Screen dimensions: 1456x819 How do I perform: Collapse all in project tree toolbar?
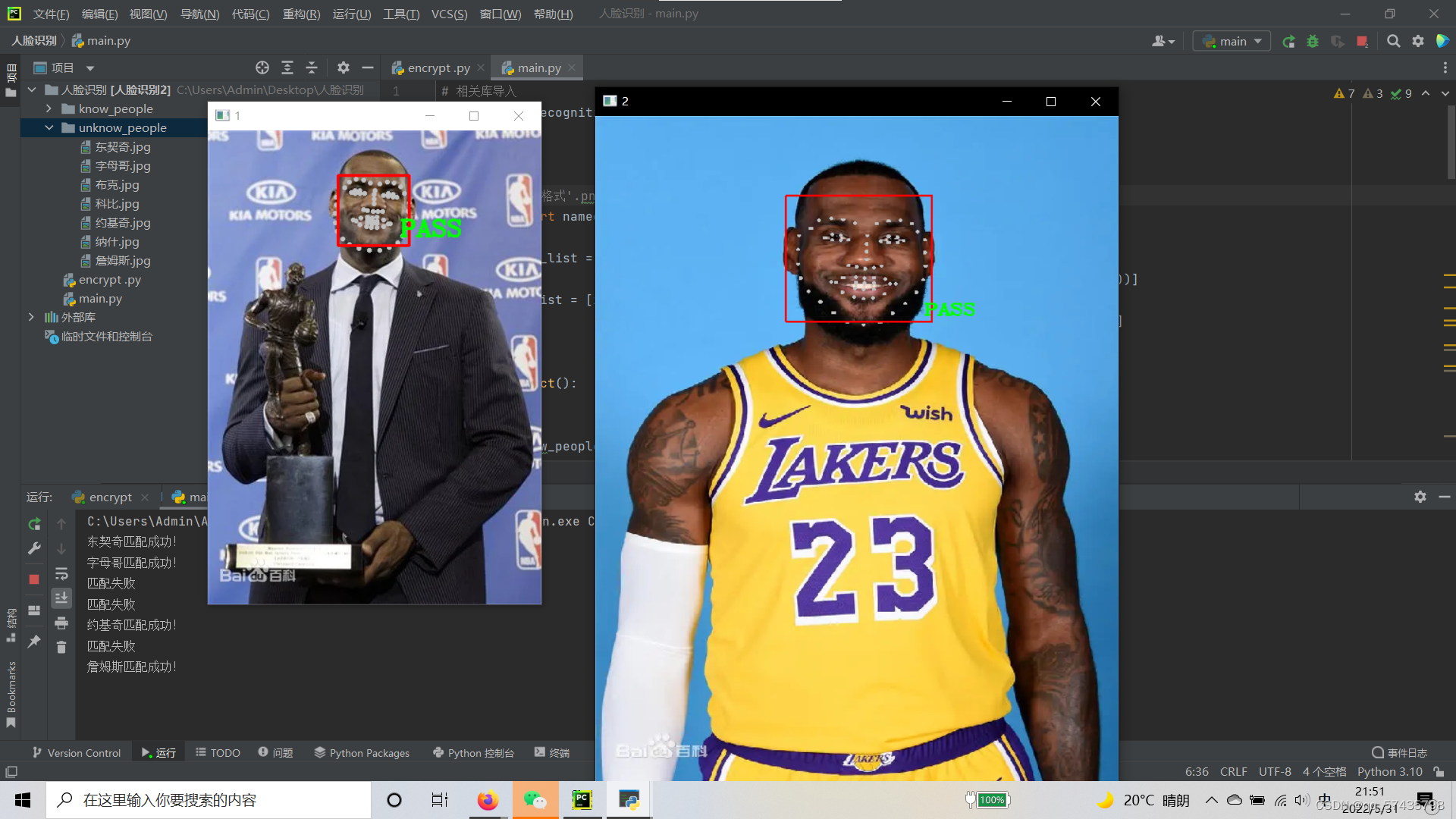(x=312, y=67)
